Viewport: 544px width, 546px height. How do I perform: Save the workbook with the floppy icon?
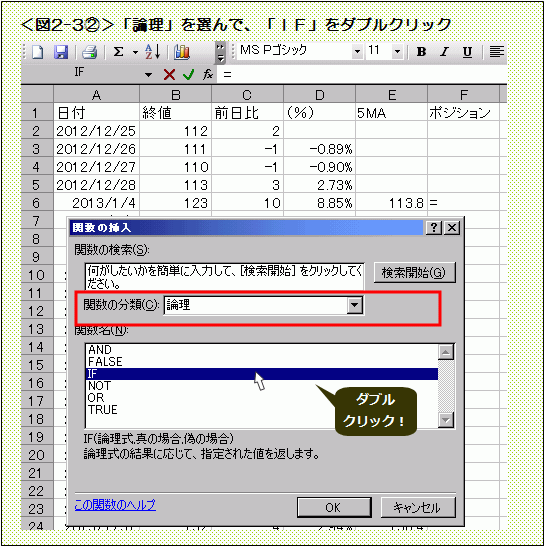[x=61, y=52]
